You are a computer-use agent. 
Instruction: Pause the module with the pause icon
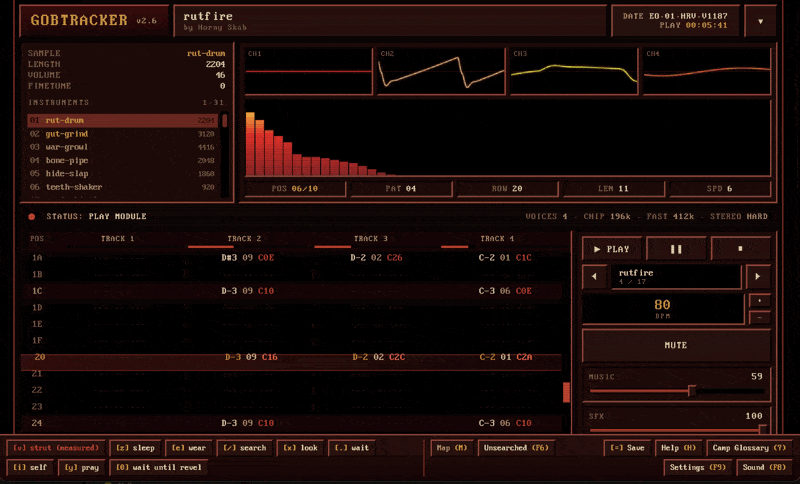click(x=676, y=249)
